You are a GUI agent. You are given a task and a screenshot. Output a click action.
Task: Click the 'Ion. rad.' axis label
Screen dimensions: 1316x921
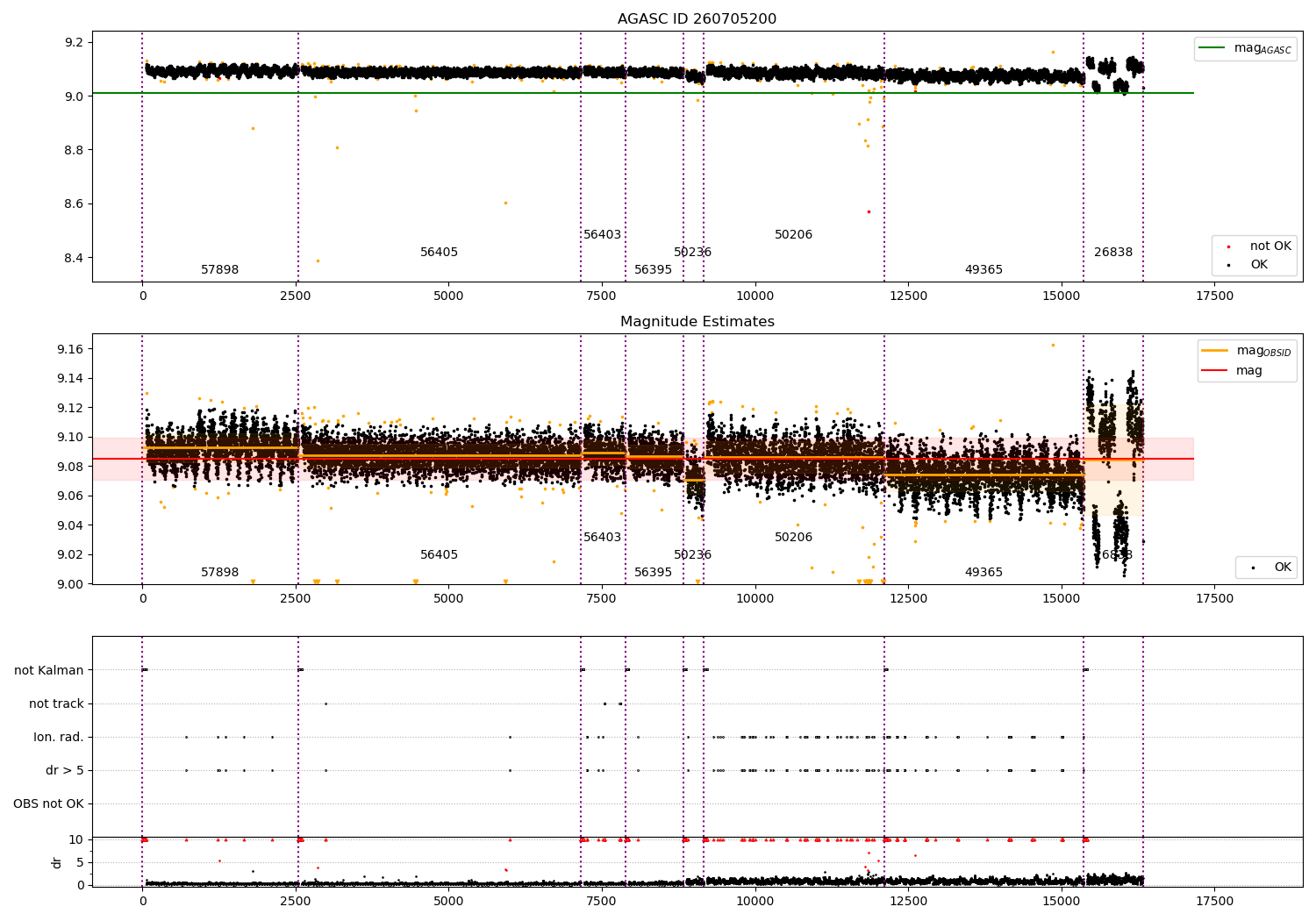pos(59,738)
